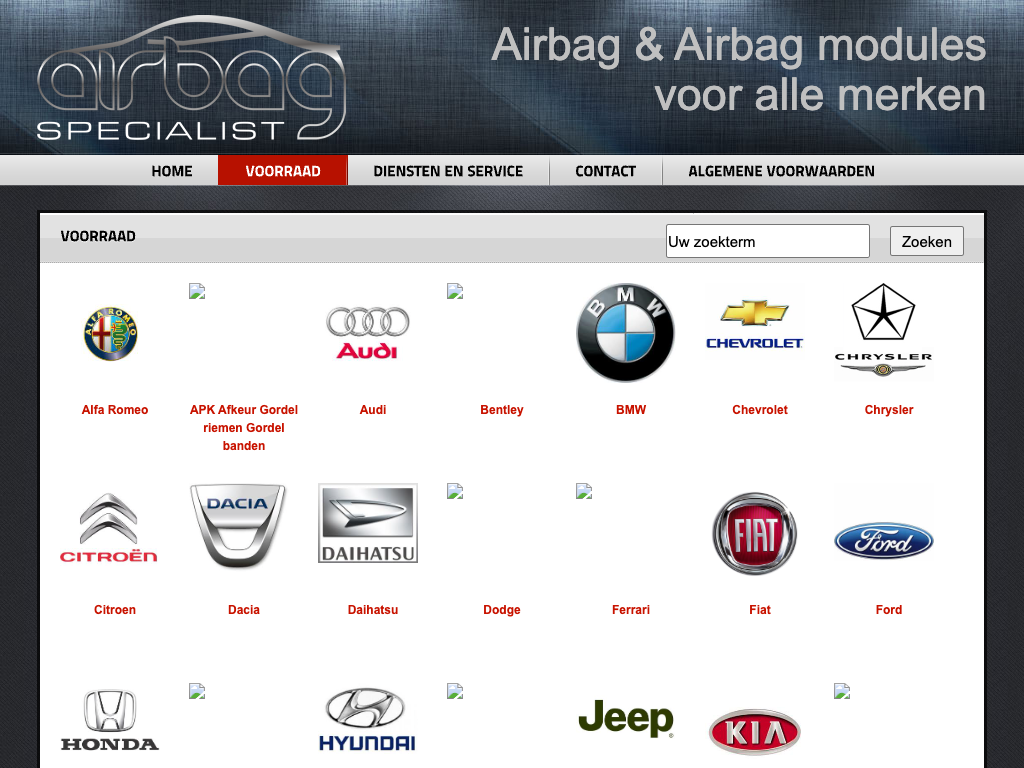The width and height of the screenshot is (1024, 768).
Task: Click the Chrysler star logo
Action: pyautogui.click(x=883, y=331)
